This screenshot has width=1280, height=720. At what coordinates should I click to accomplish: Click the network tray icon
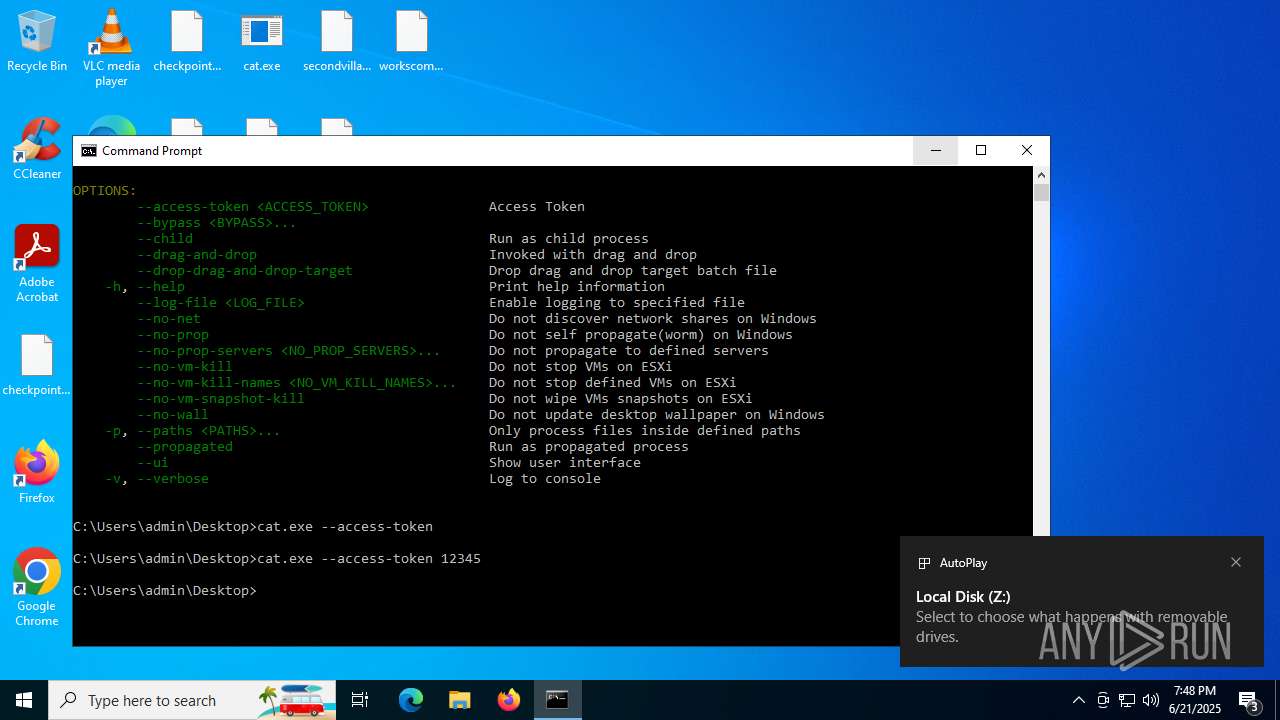click(1127, 700)
